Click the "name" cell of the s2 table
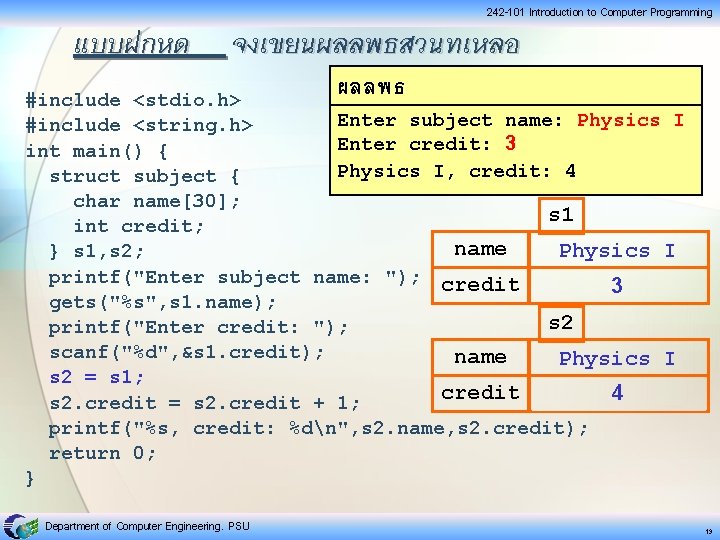Screen dimensions: 720x540 coord(480,357)
